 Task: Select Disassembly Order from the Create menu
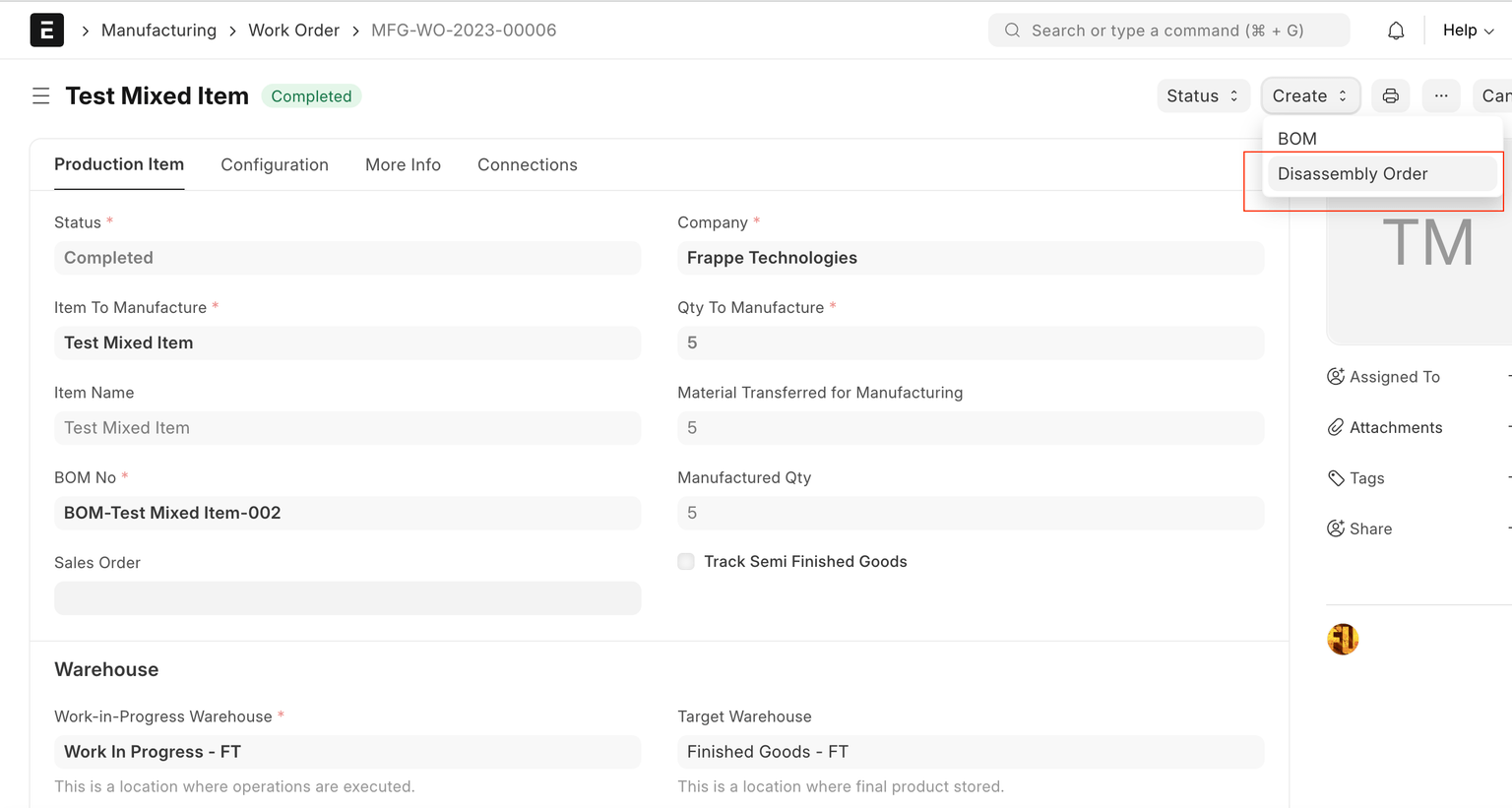(x=1352, y=173)
